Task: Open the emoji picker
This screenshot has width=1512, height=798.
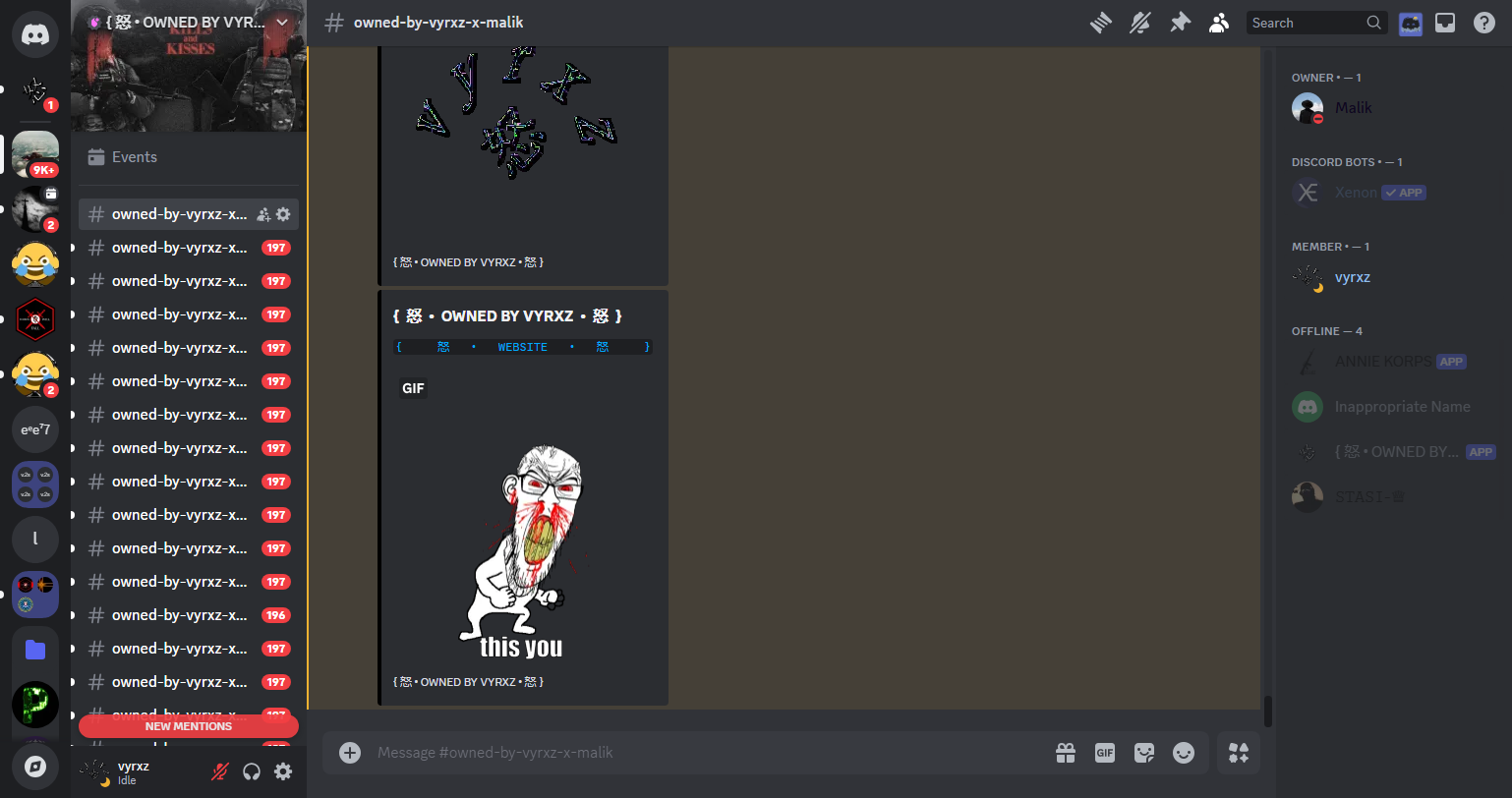Action: (x=1184, y=753)
